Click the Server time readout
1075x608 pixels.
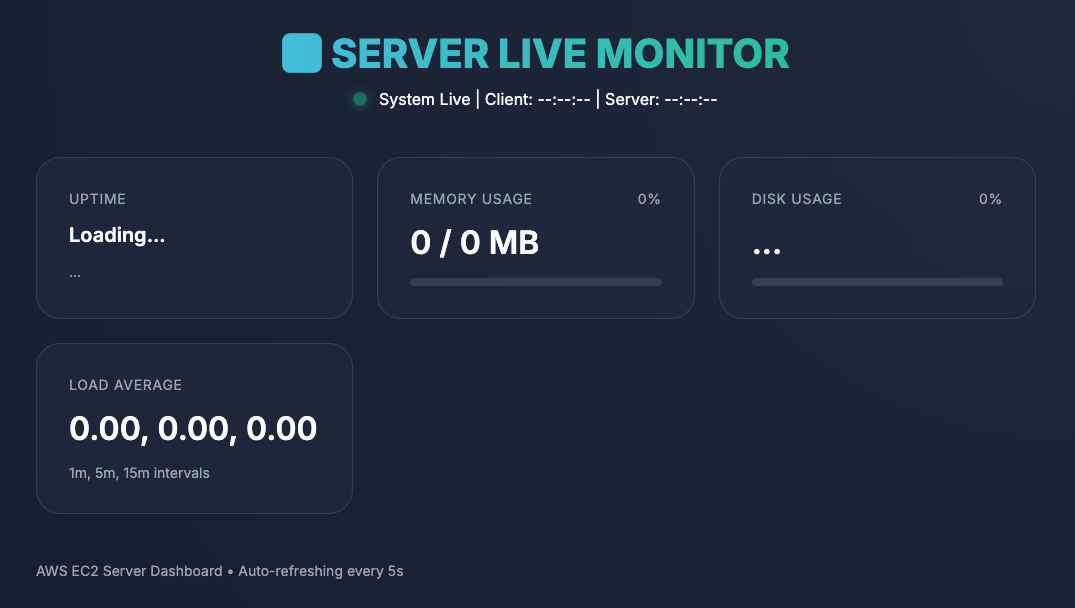tap(661, 99)
